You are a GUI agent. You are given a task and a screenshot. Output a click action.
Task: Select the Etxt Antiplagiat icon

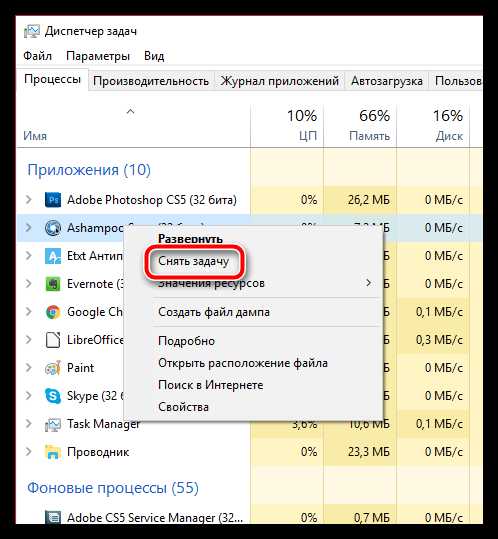click(53, 256)
